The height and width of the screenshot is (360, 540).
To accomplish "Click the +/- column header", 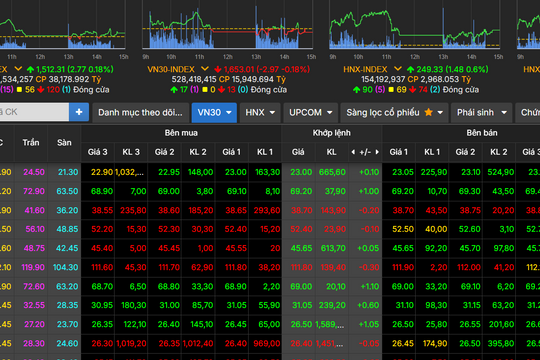I will [x=365, y=152].
